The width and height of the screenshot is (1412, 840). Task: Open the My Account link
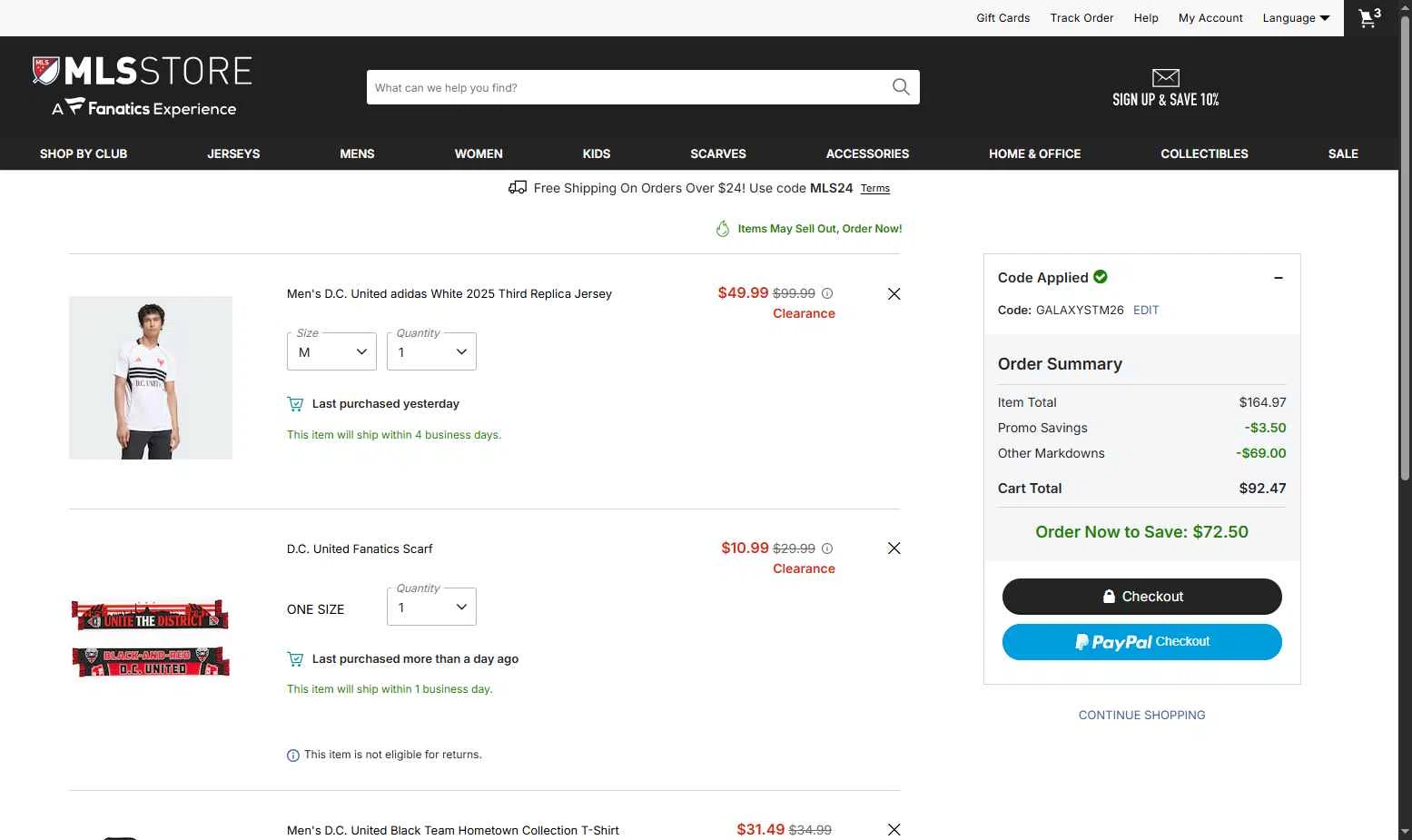click(x=1210, y=18)
